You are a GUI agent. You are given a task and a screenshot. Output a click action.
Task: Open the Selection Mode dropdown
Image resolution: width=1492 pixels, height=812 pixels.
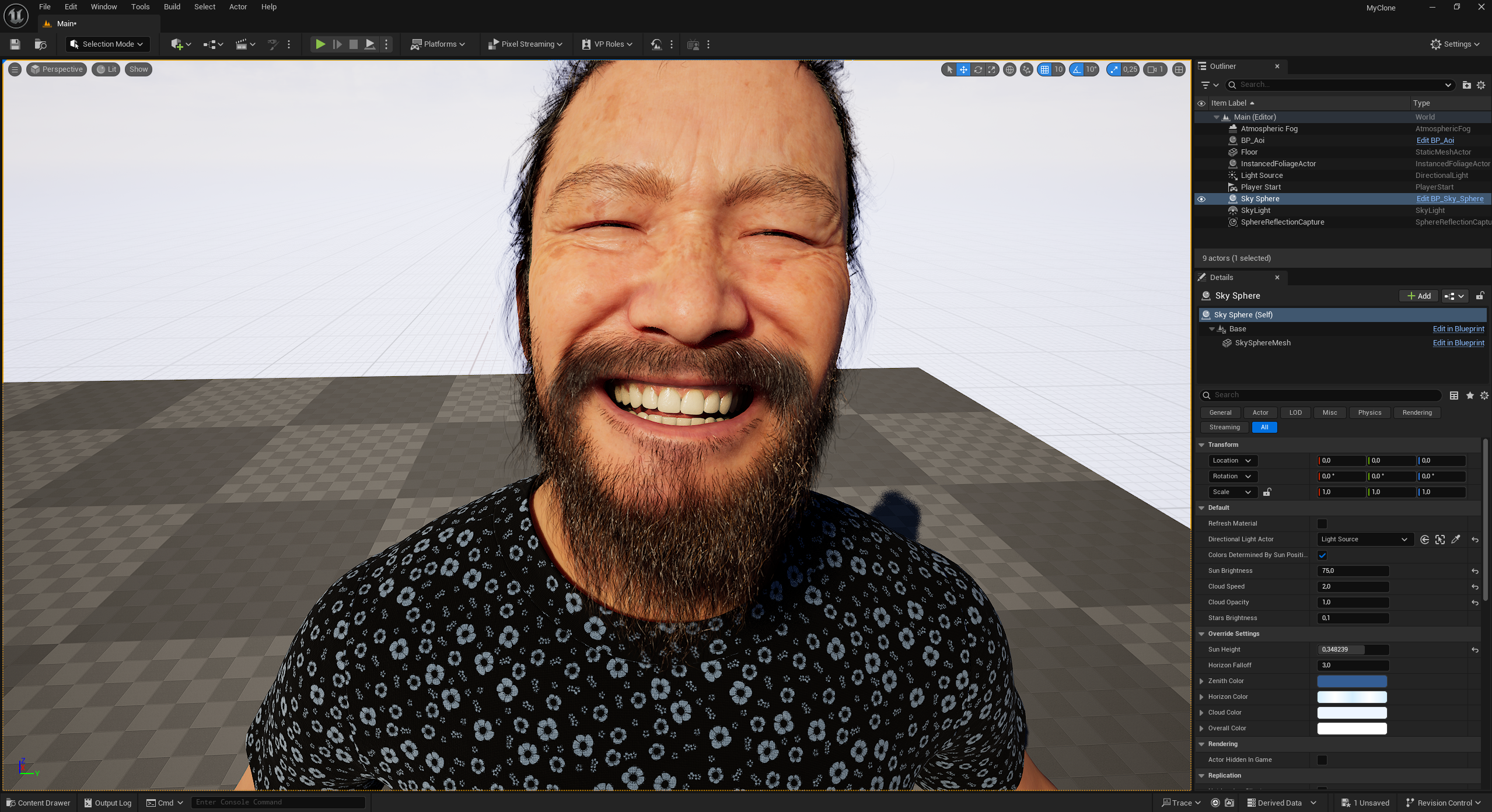107,44
